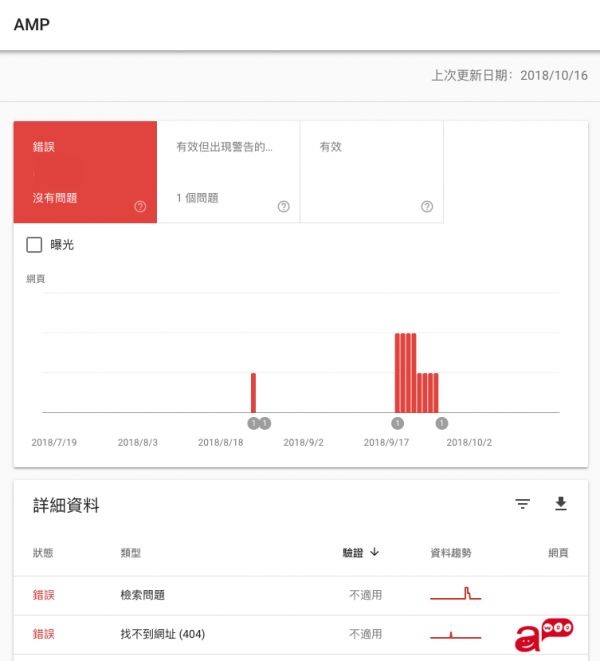The height and width of the screenshot is (661, 600).
Task: Open the filter icon in 詳細資料
Action: (522, 504)
